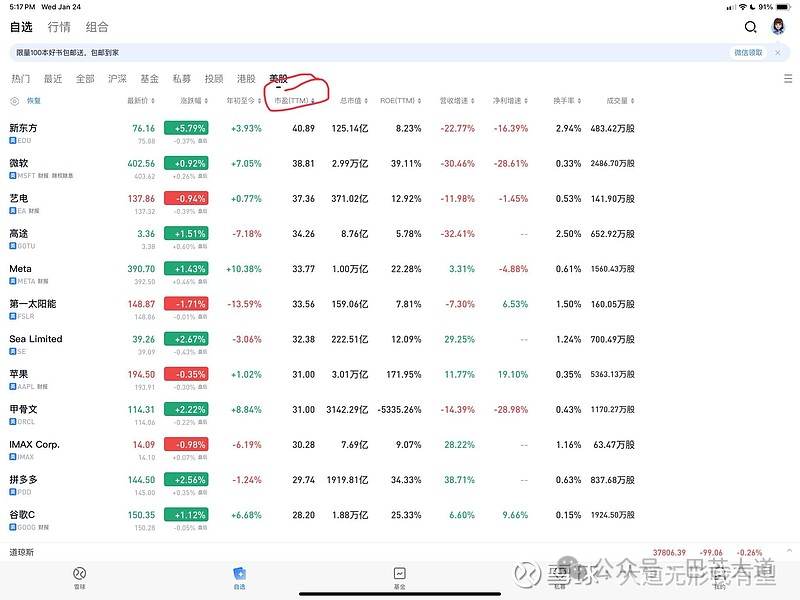The height and width of the screenshot is (600, 800).
Task: Select the 港股 category tab
Action: 246,79
